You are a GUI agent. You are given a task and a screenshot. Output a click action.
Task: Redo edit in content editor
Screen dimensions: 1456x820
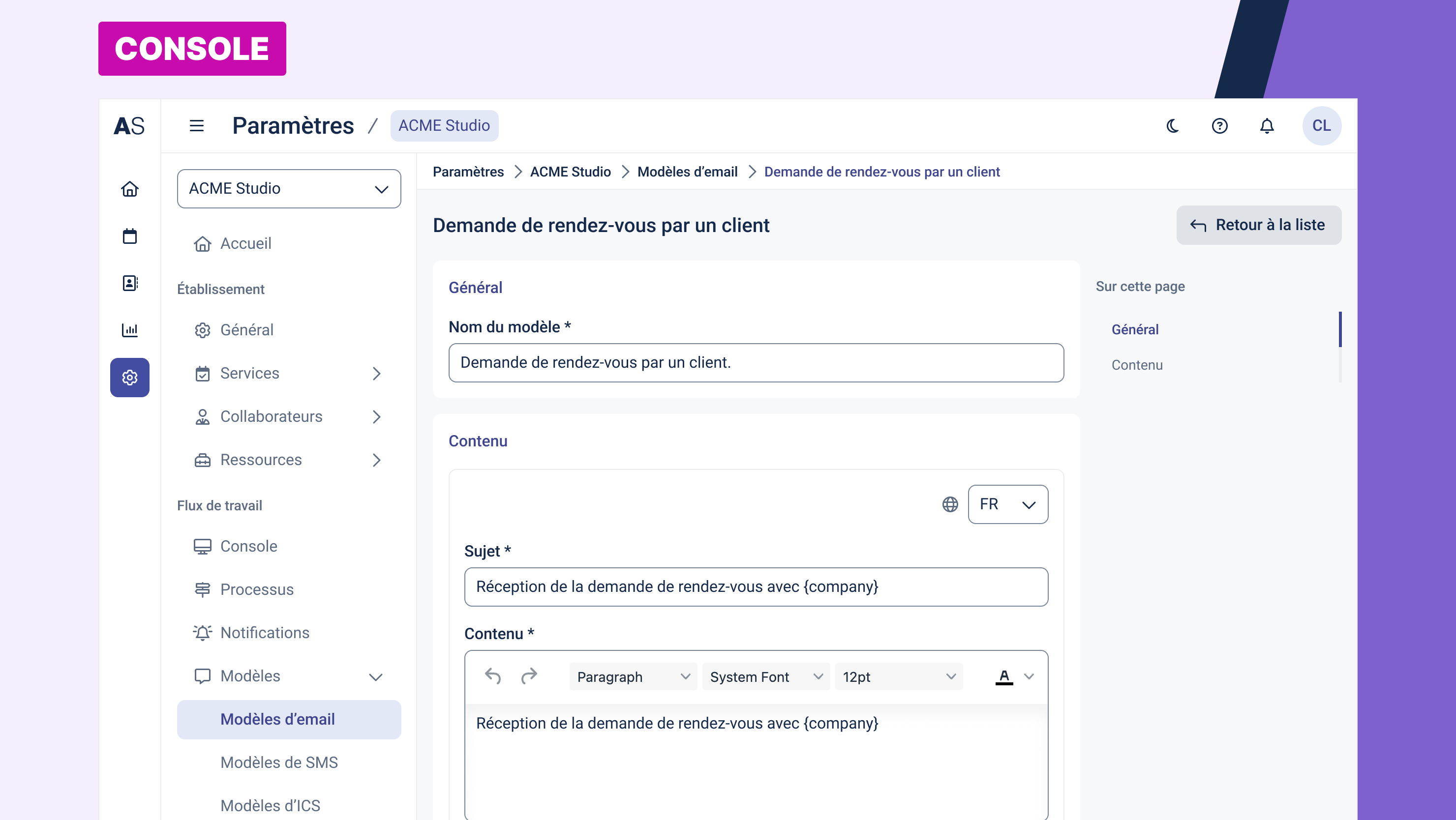[529, 676]
